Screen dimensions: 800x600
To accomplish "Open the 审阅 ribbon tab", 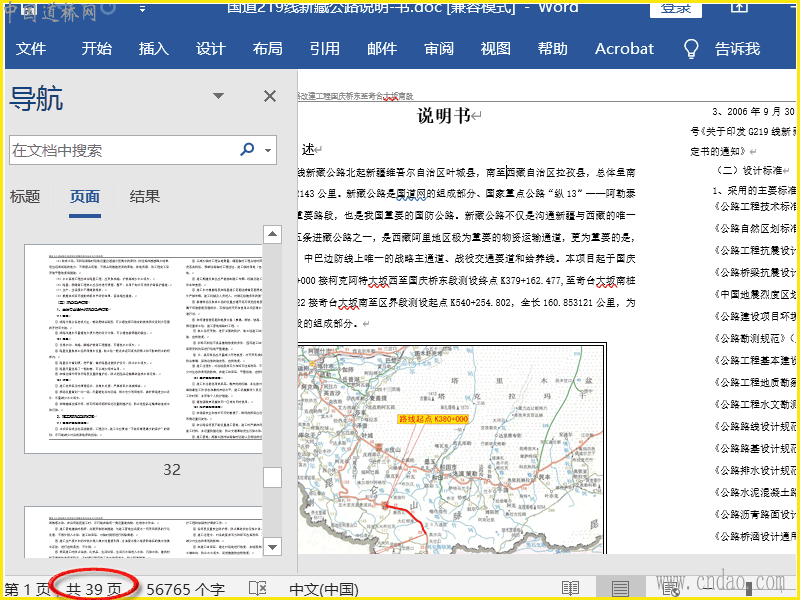I will pos(439,49).
